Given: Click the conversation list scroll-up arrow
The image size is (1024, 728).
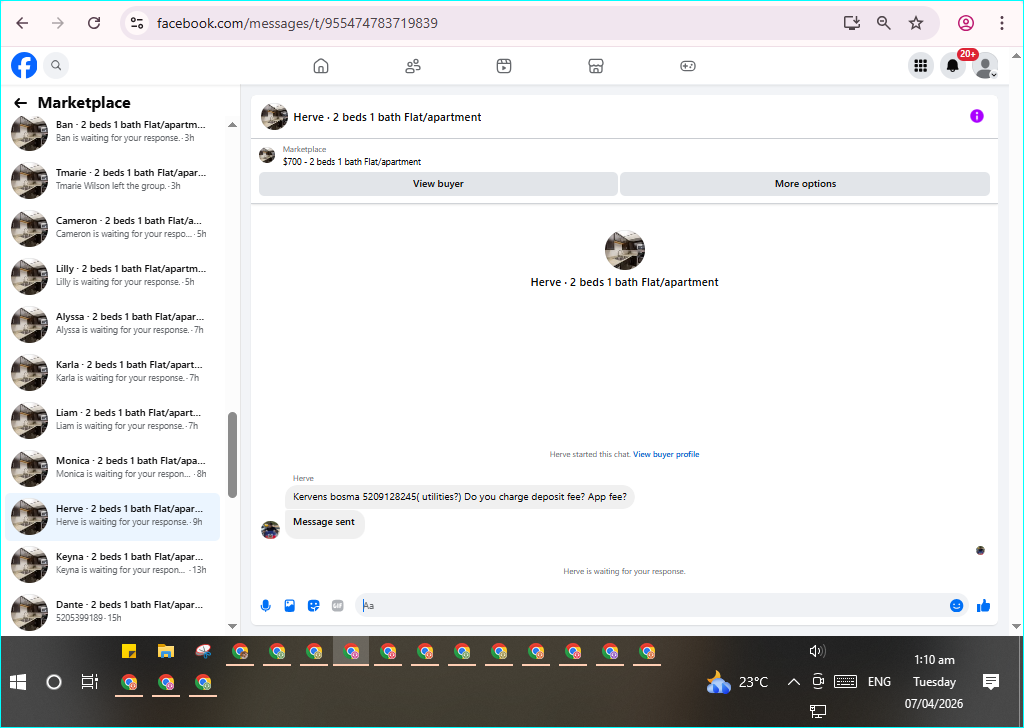Looking at the screenshot, I should [x=232, y=125].
